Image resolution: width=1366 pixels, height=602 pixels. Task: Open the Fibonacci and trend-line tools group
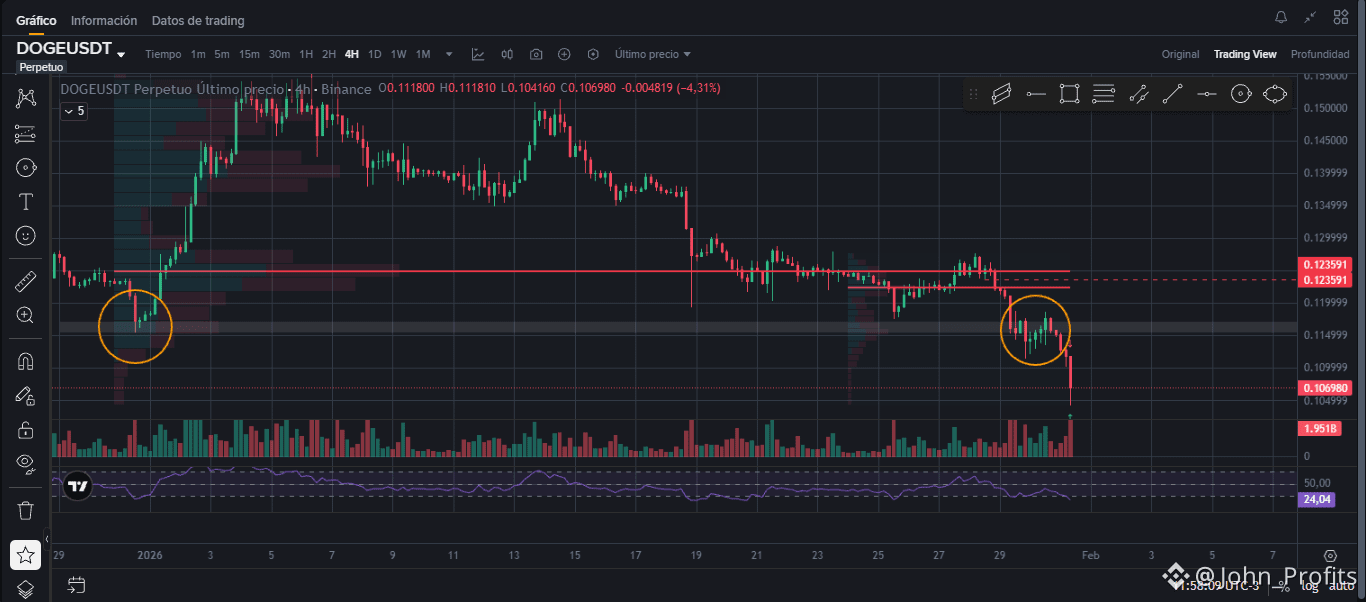pos(26,133)
